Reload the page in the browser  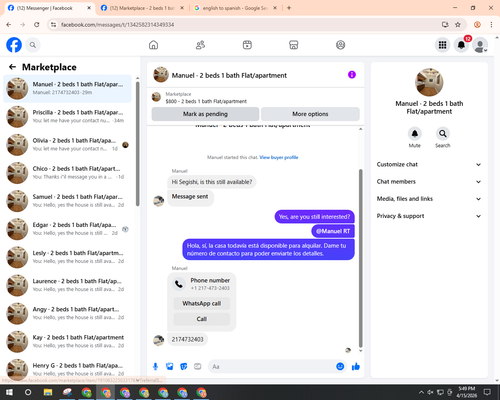pyautogui.click(x=37, y=25)
